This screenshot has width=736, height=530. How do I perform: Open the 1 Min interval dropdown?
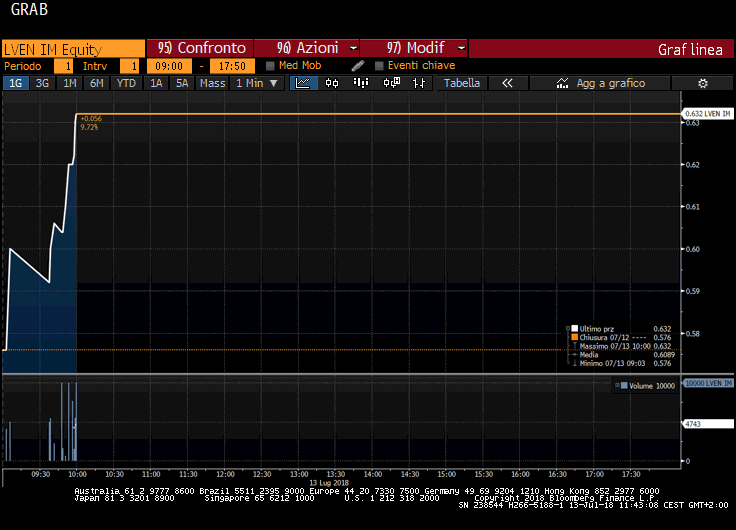[256, 83]
